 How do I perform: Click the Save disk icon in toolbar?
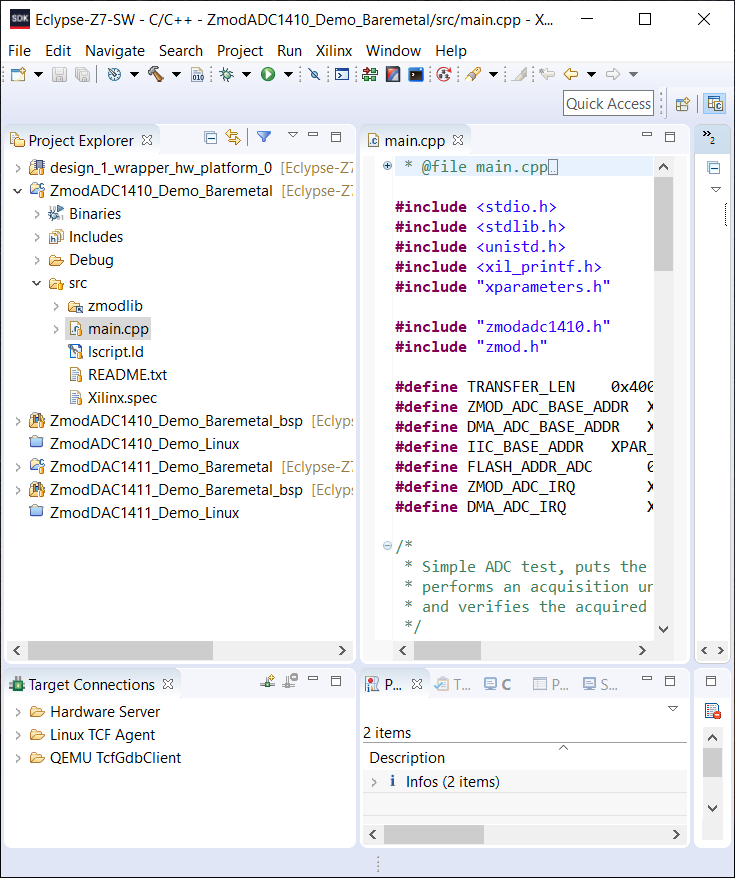point(59,74)
